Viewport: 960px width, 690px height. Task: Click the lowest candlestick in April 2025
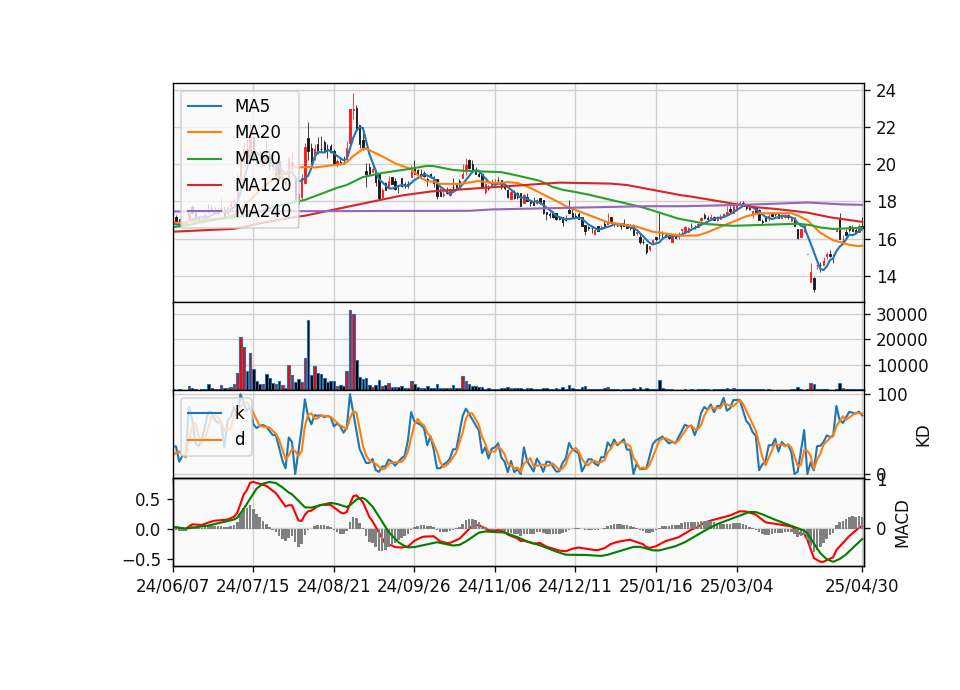pos(814,284)
